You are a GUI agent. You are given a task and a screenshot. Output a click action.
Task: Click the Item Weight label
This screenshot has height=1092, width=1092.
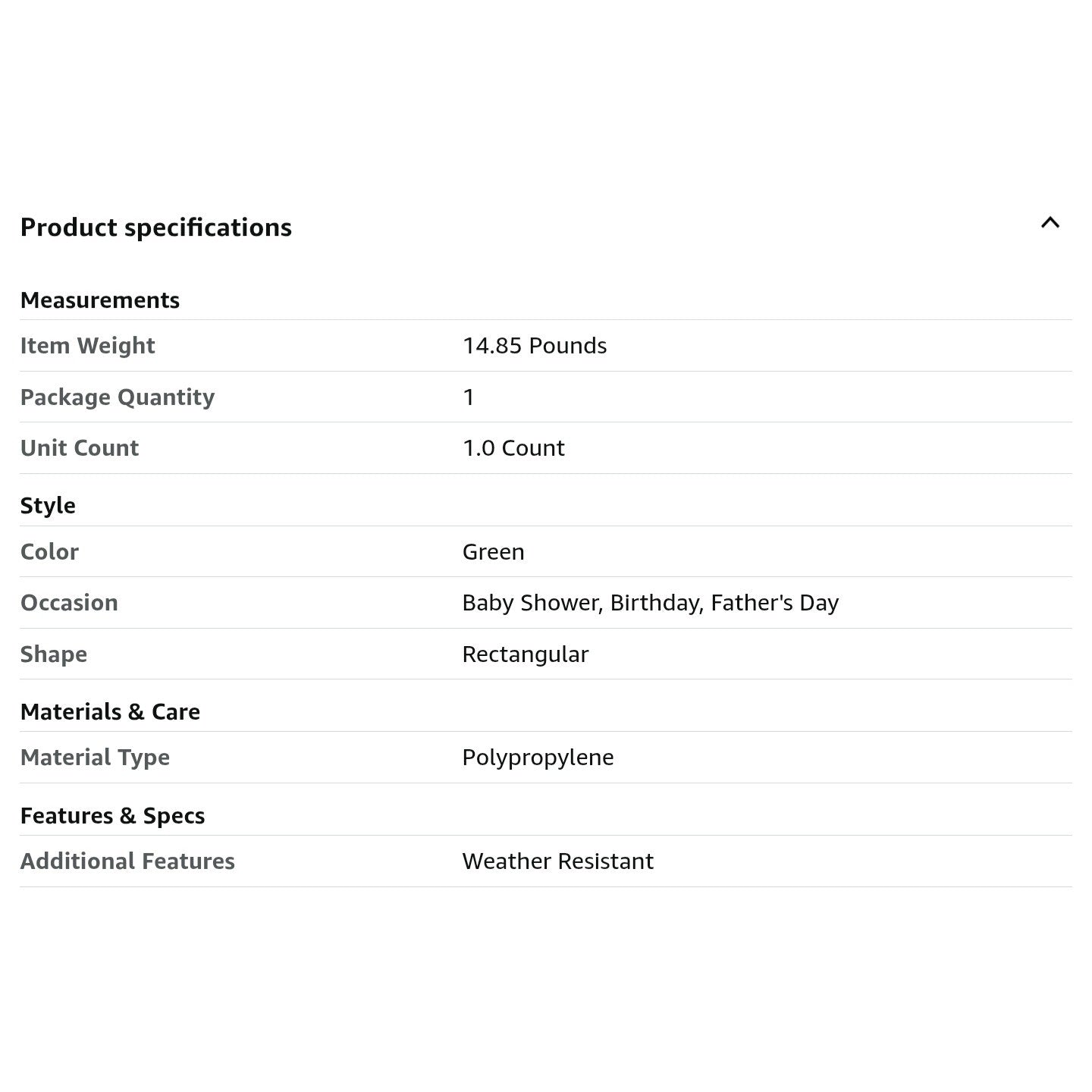point(87,346)
